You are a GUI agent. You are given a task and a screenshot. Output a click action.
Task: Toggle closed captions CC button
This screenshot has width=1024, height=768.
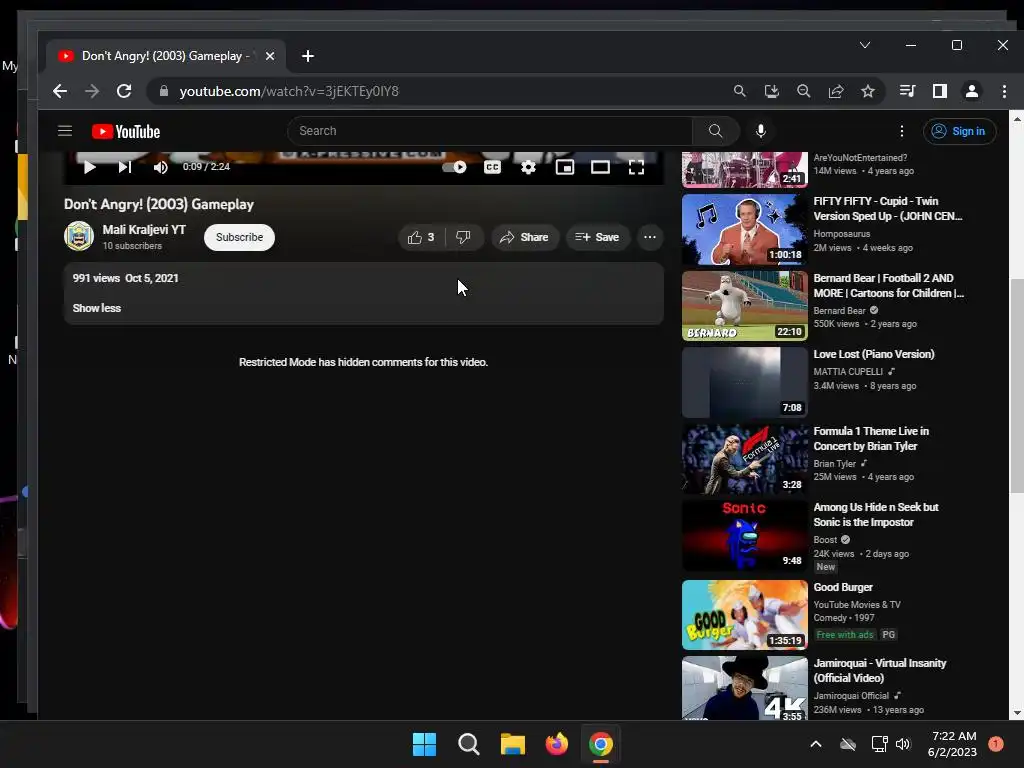(492, 167)
